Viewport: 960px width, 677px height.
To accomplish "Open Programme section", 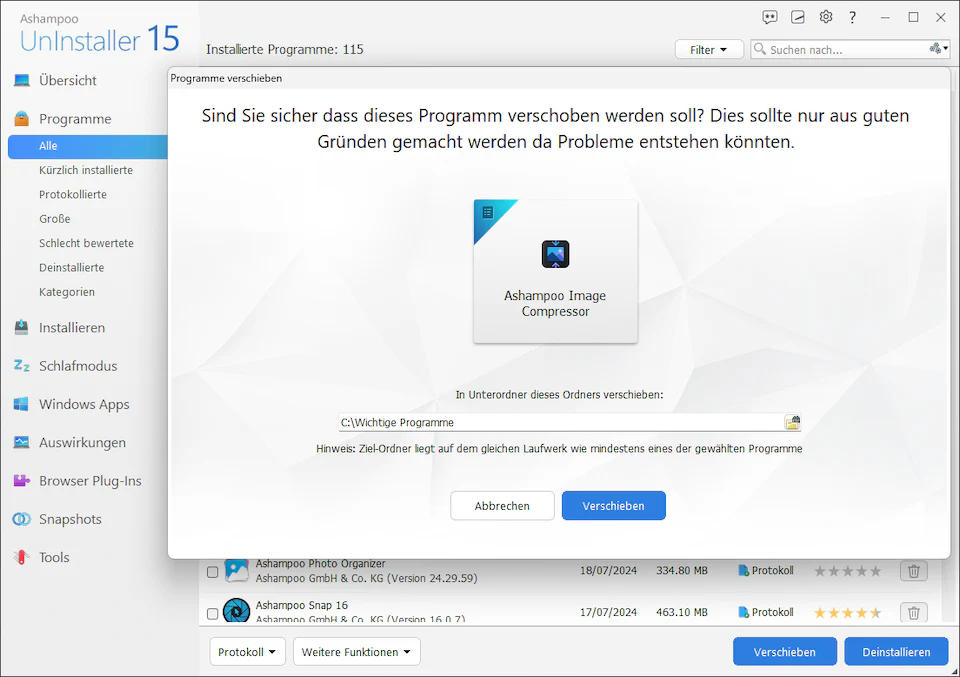I will point(75,119).
